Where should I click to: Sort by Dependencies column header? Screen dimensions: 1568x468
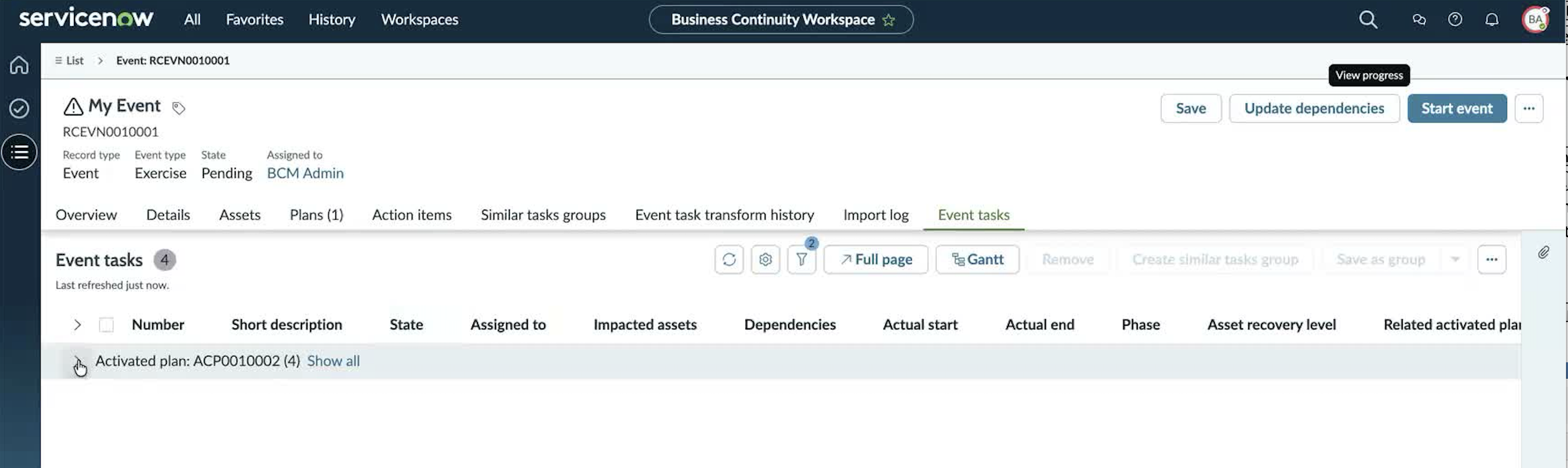790,325
